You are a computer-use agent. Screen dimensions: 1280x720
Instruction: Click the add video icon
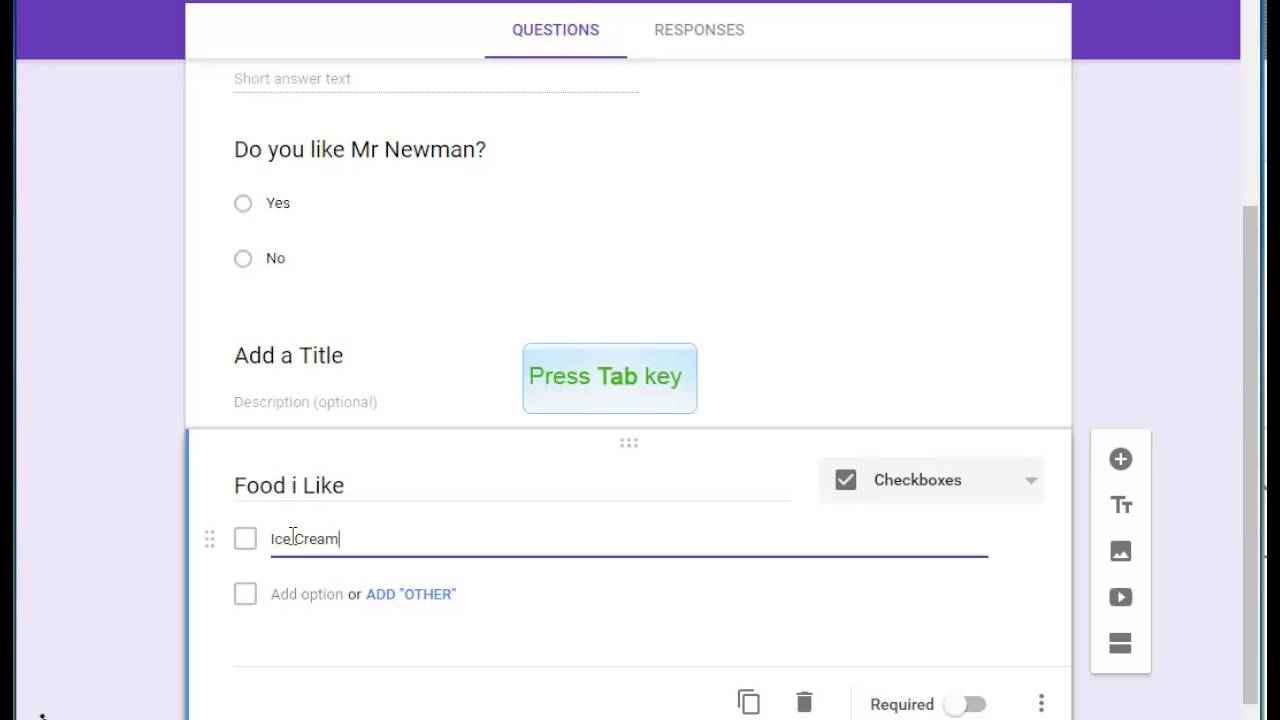(1120, 597)
